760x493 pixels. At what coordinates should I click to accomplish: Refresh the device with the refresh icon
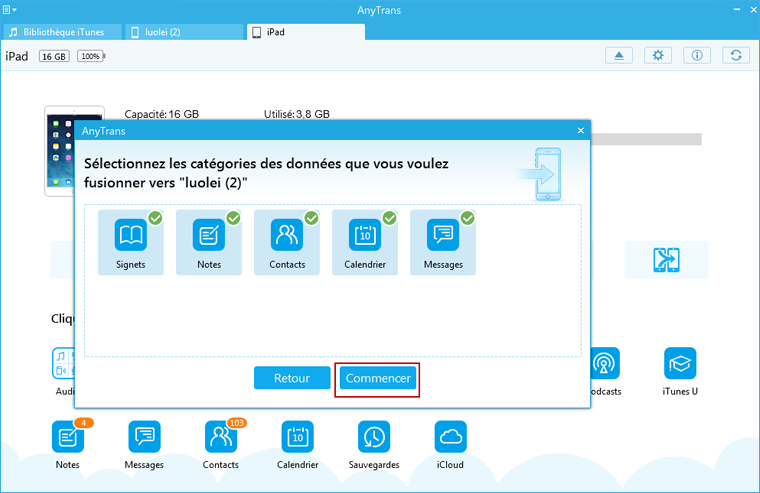pos(736,55)
